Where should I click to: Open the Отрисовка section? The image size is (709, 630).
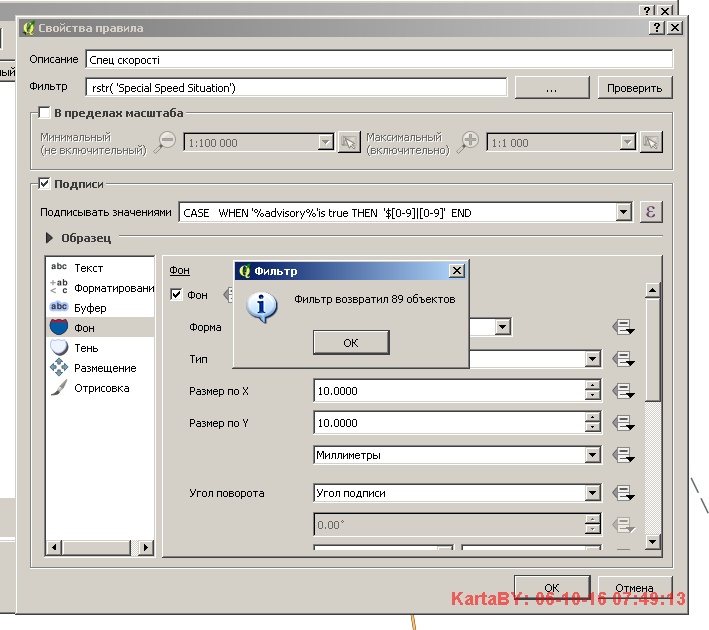pyautogui.click(x=100, y=388)
